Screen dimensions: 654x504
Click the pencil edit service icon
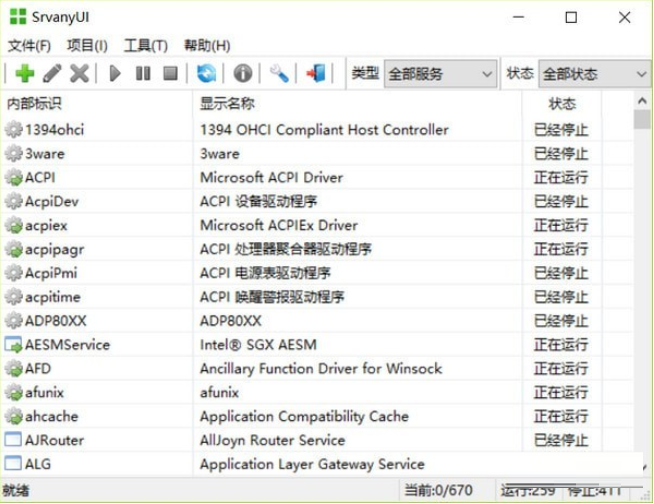[52, 74]
